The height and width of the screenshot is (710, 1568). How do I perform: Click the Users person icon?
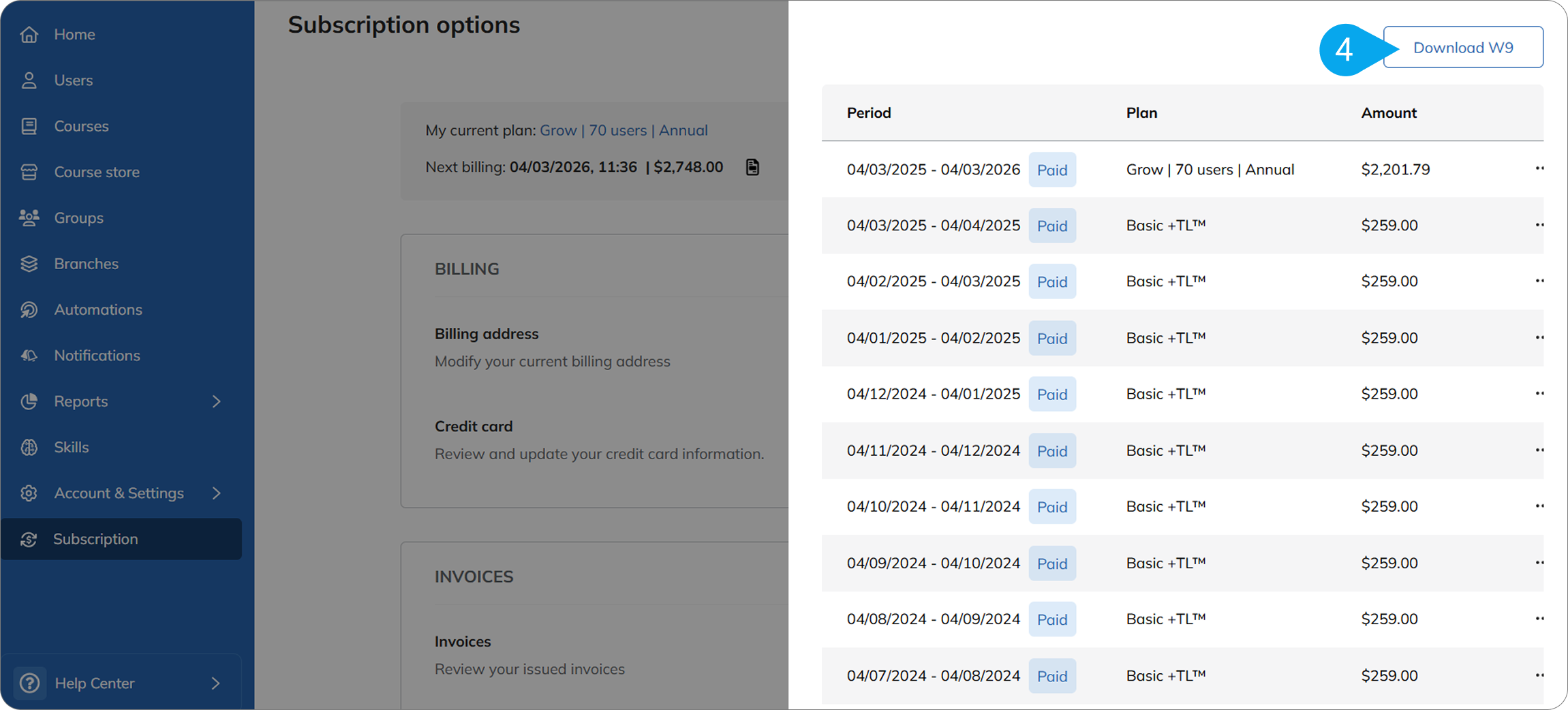coord(29,80)
